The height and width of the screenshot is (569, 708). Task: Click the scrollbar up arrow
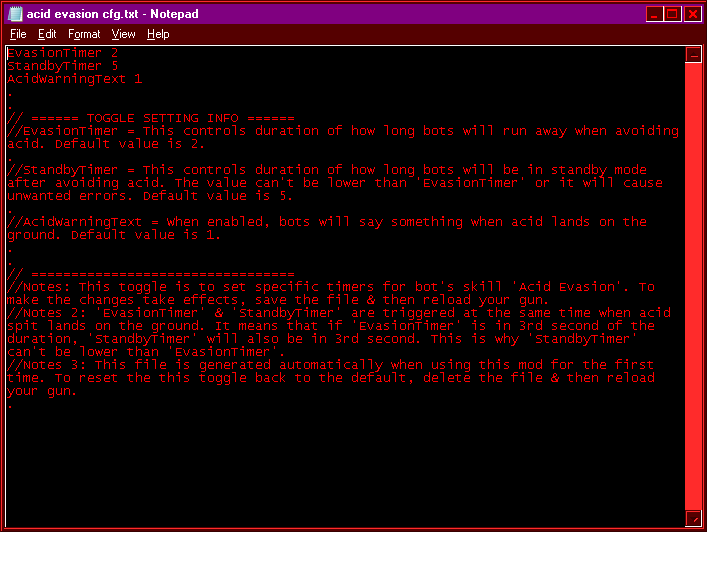coord(693,55)
